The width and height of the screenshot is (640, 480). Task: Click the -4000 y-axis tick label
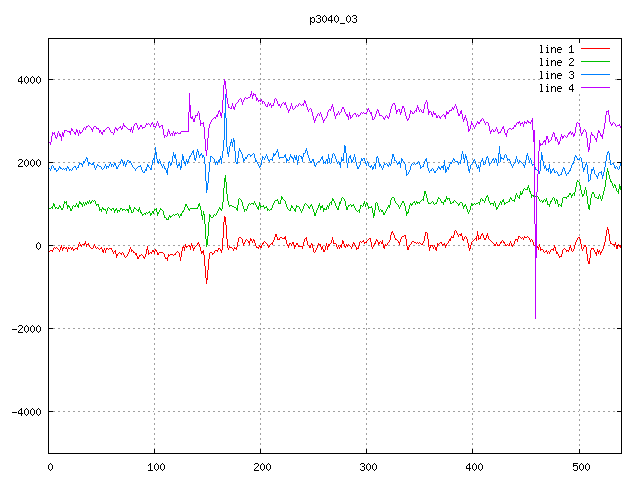coord(25,412)
